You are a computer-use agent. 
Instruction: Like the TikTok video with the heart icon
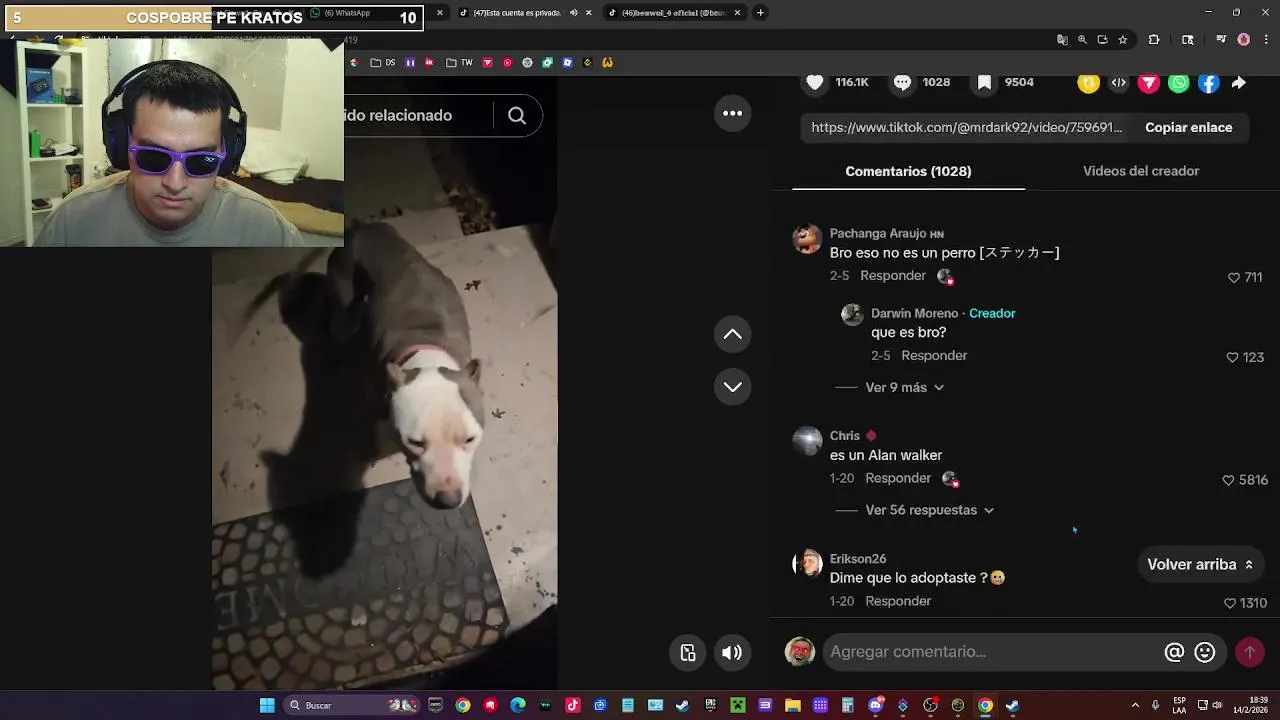[815, 82]
